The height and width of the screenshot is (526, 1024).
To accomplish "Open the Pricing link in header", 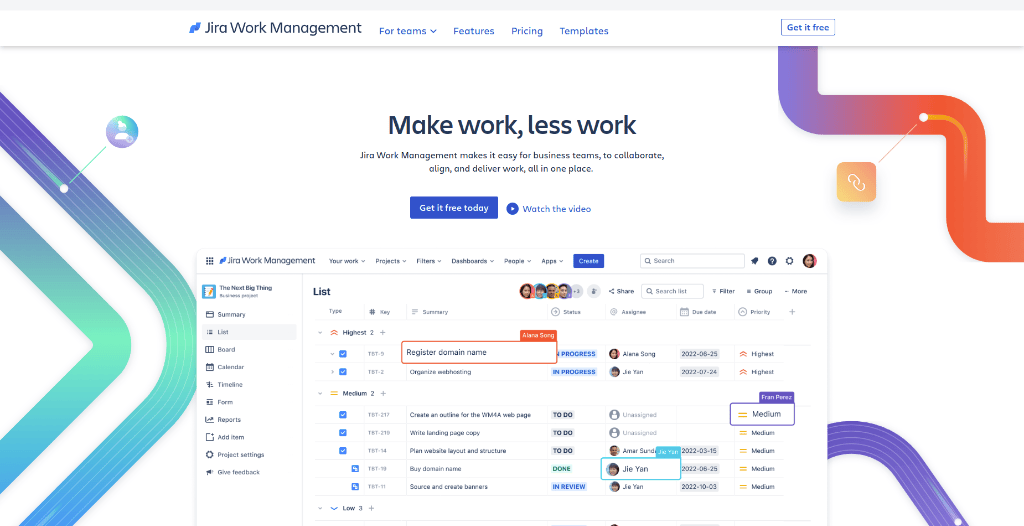I will [x=527, y=31].
